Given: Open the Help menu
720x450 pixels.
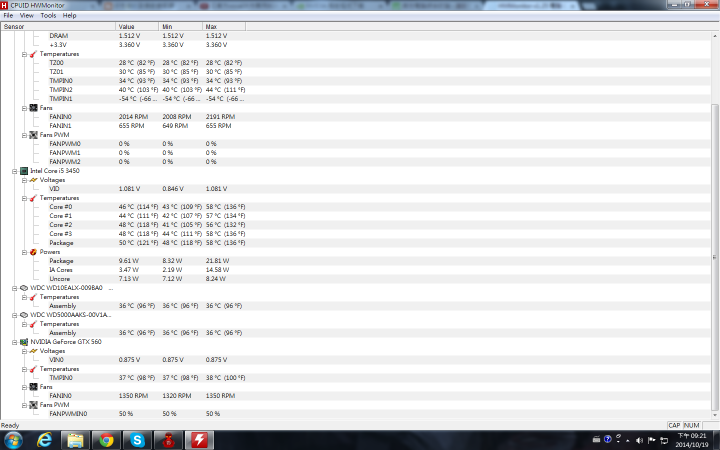Looking at the screenshot, I should tap(69, 15).
